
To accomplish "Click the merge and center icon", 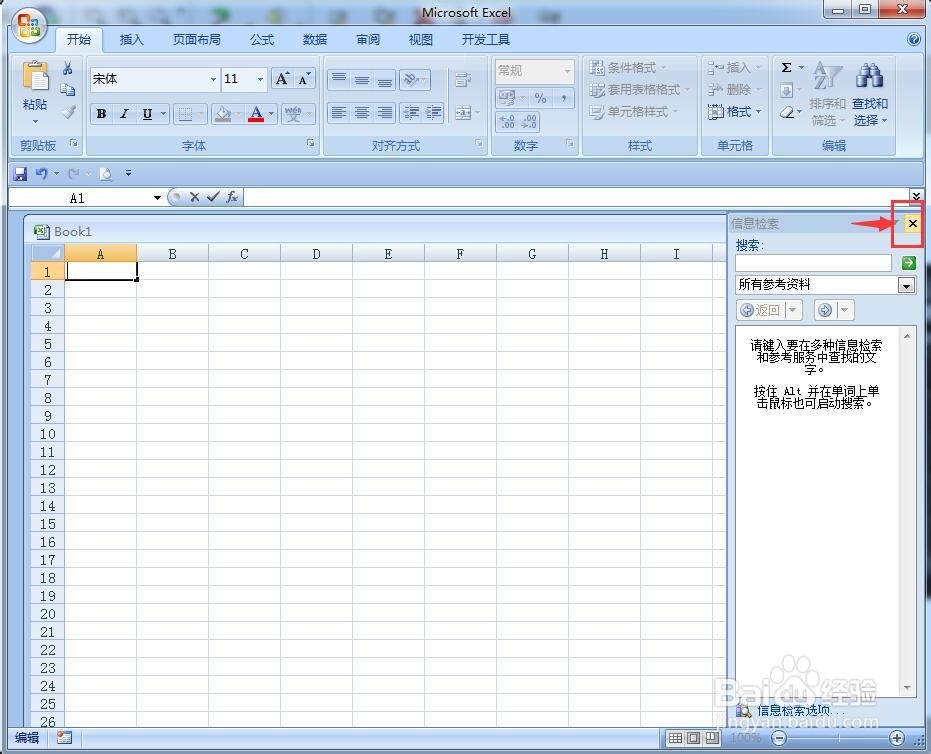I will [x=463, y=112].
